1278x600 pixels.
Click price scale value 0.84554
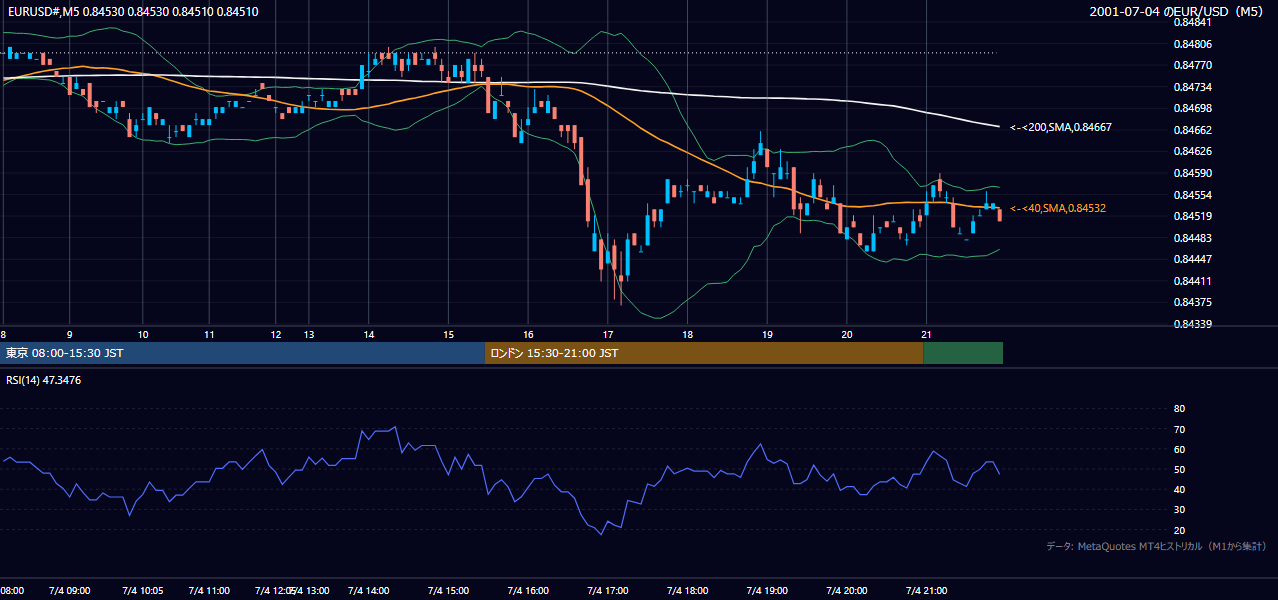[x=1192, y=195]
